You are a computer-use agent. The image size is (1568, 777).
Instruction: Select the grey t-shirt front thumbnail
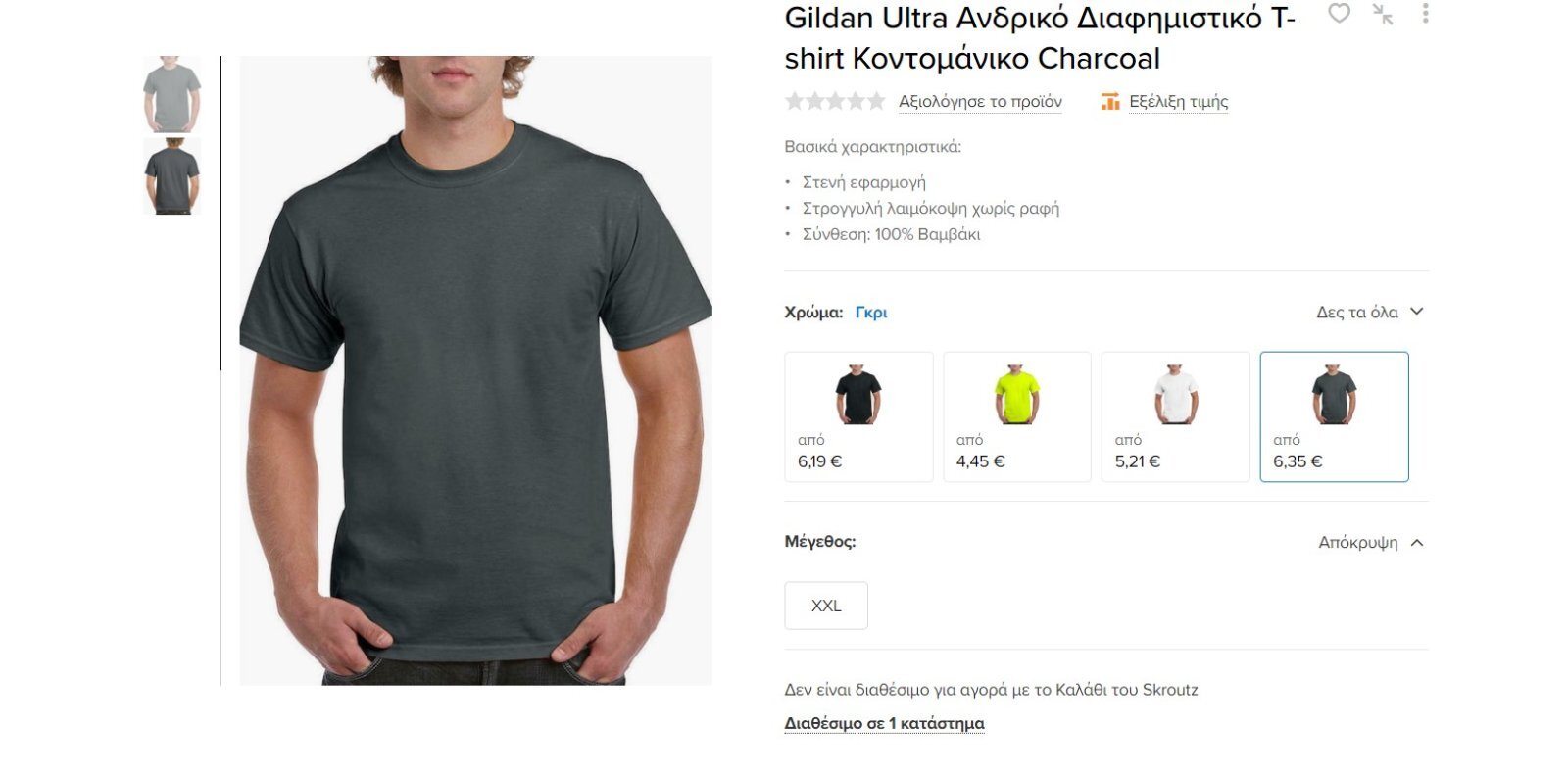[172, 94]
